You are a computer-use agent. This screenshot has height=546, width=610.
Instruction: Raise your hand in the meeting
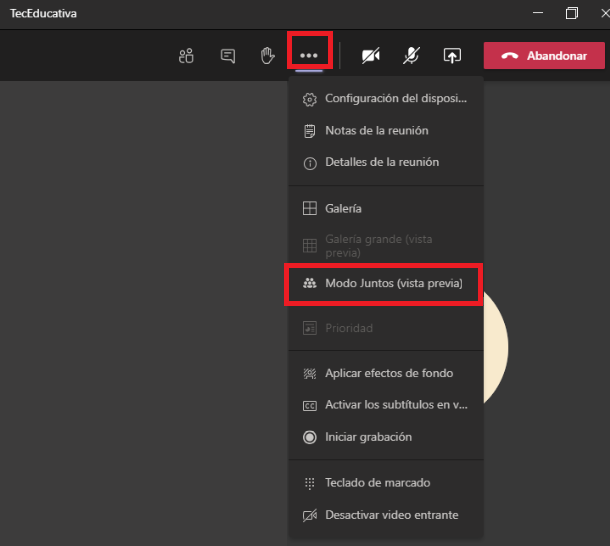(267, 56)
